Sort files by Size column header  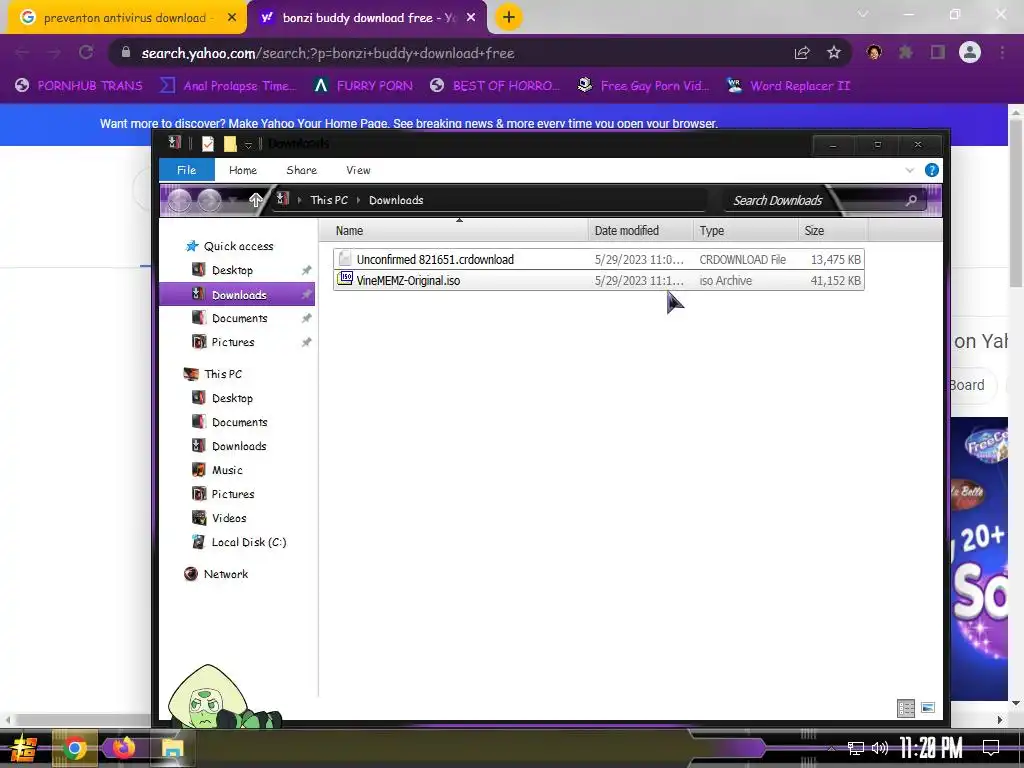point(833,231)
